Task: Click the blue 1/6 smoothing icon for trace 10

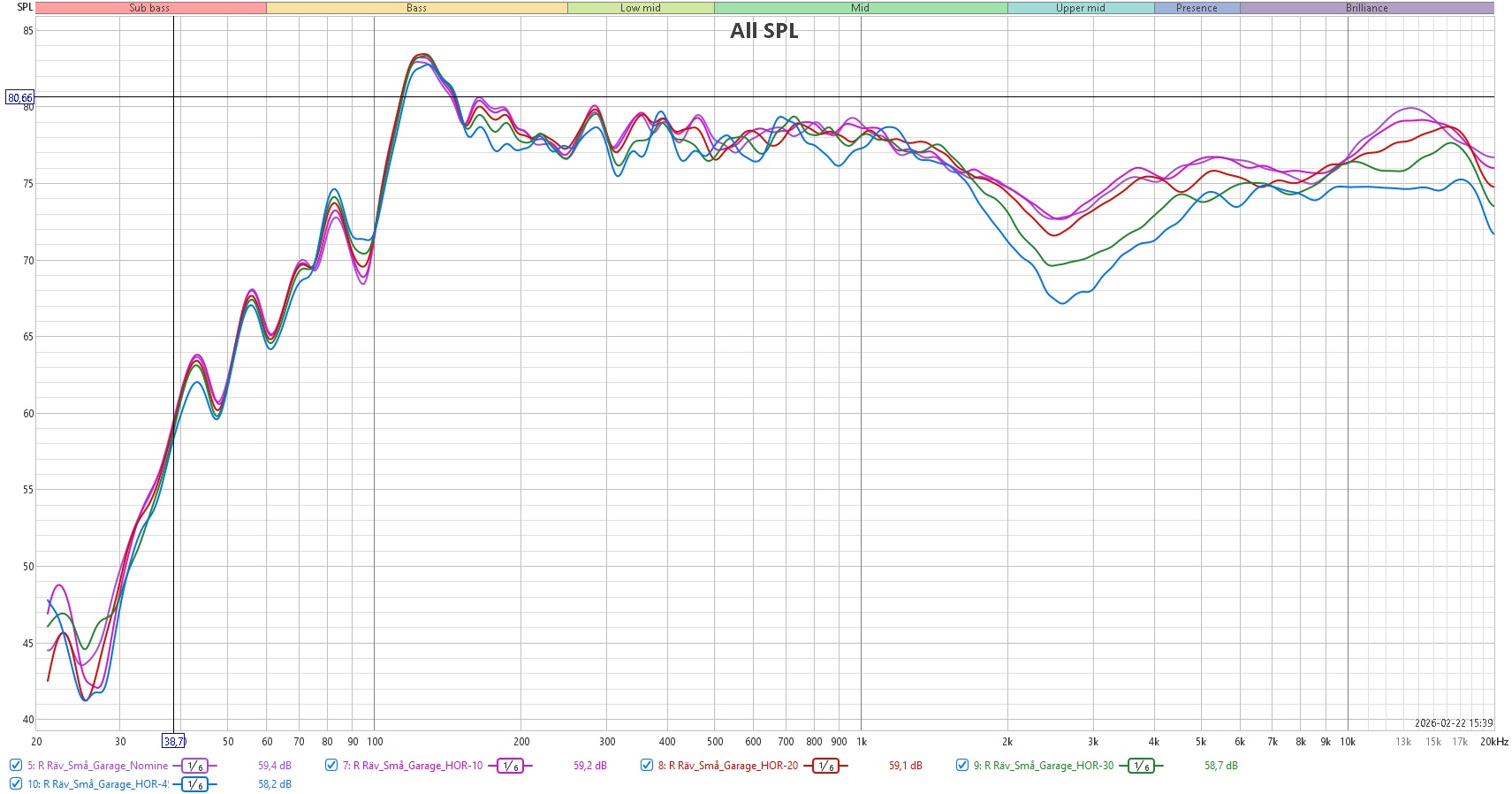Action: [x=194, y=784]
